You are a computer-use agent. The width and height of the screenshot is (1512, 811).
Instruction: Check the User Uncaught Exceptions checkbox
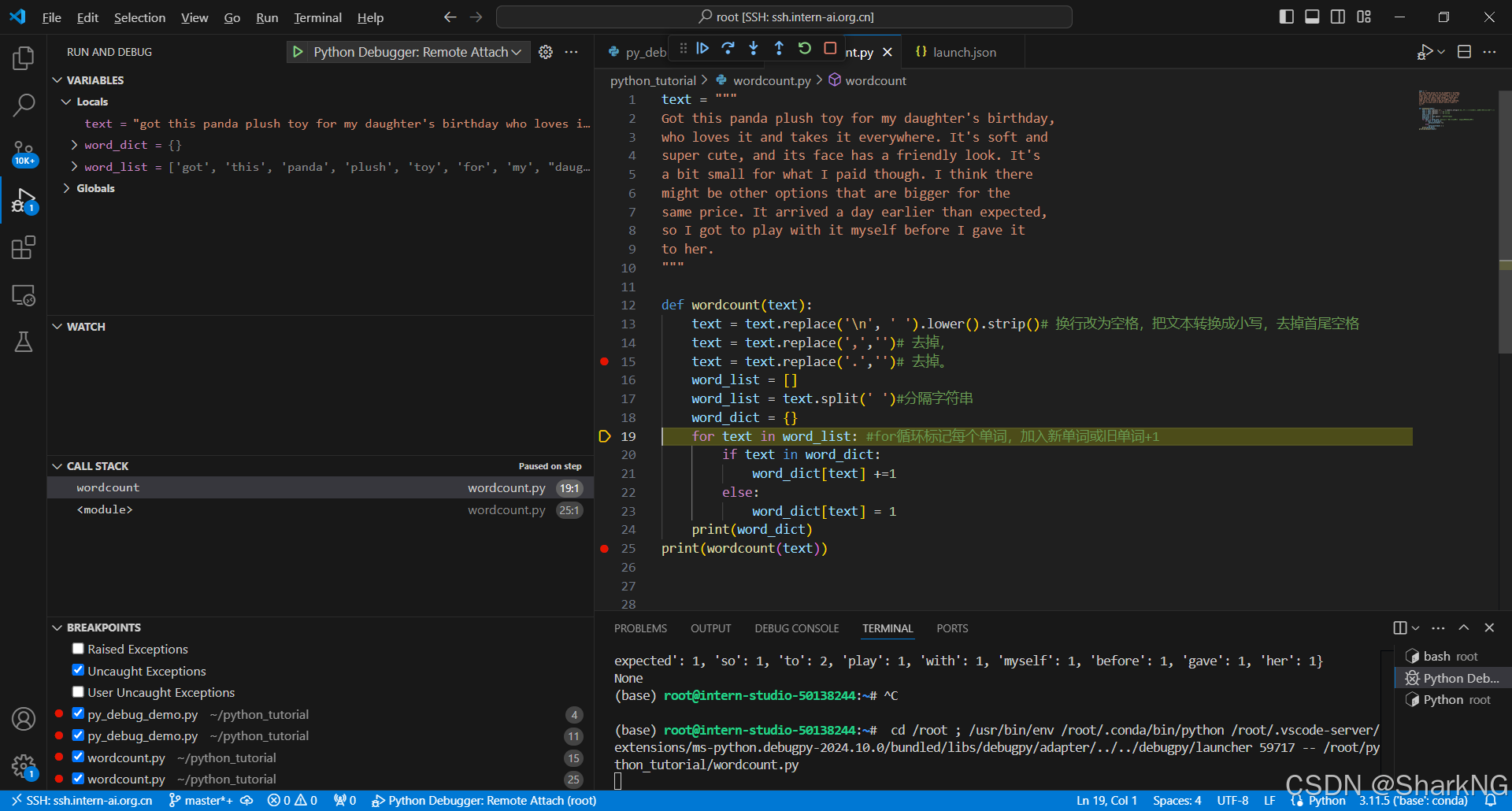tap(78, 691)
